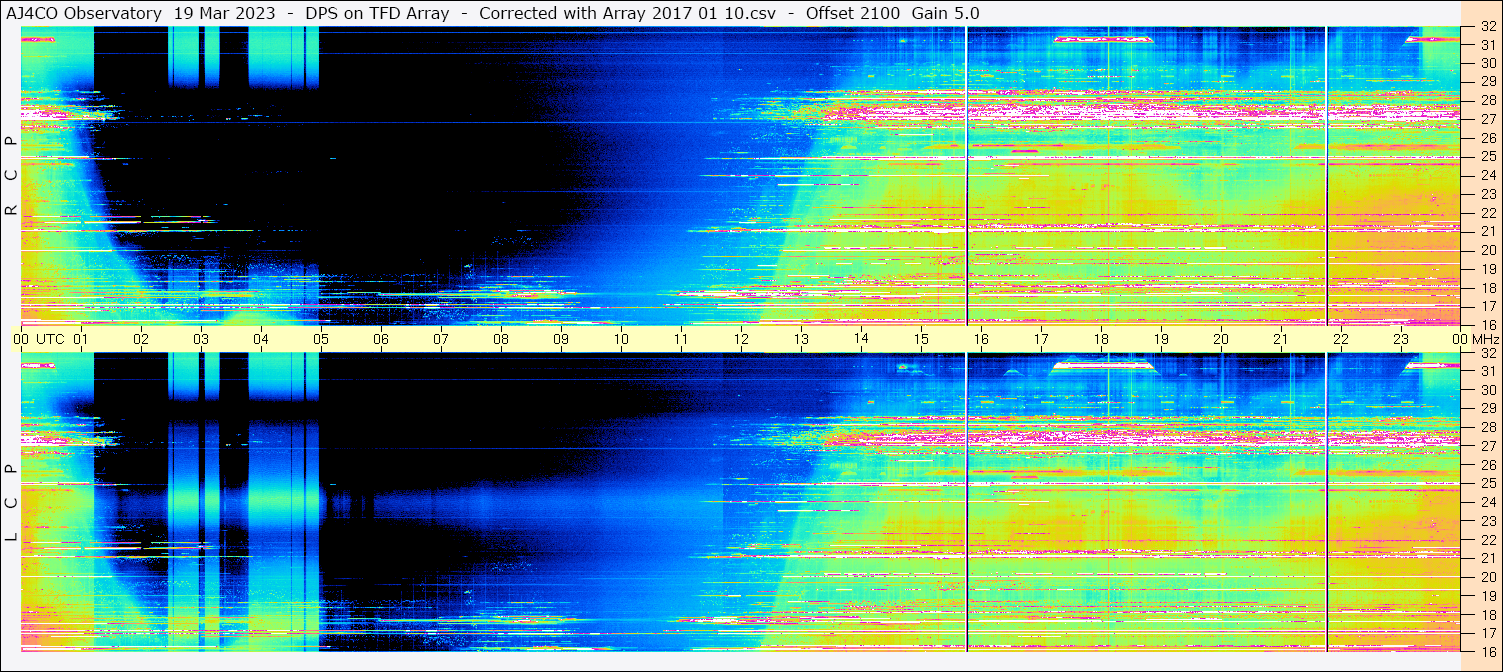Click the "AJ4CO Observatory" title text
1503x672 pixels.
pyautogui.click(x=84, y=13)
